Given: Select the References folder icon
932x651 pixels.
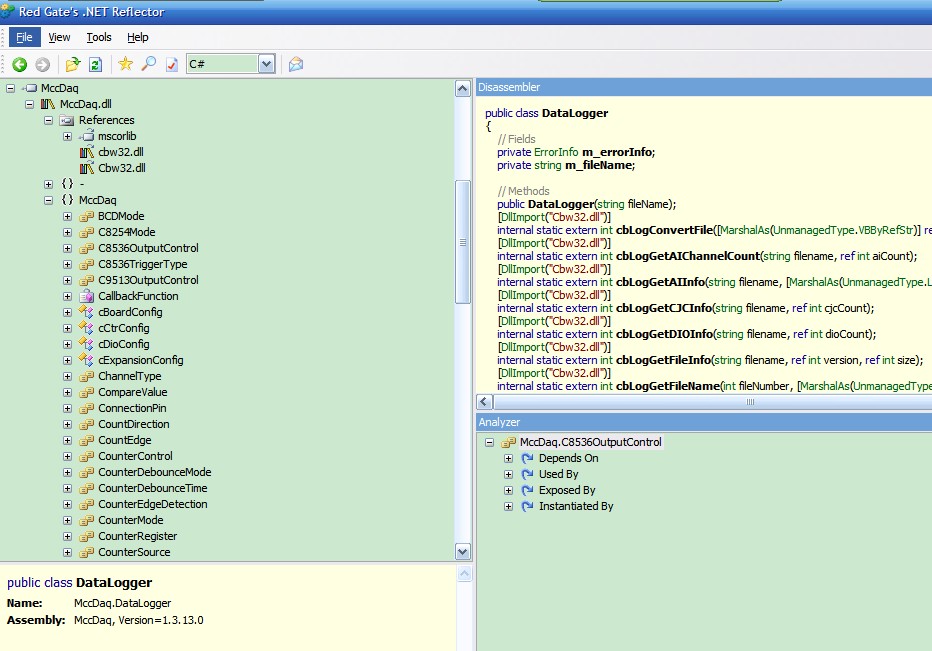Looking at the screenshot, I should click(x=67, y=120).
